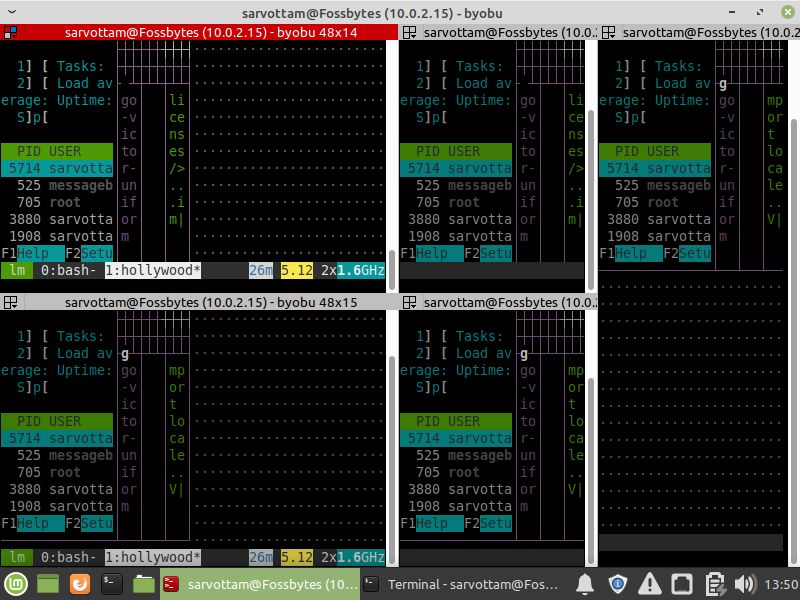This screenshot has height=600, width=800.
Task: Open byobu settings via the F2 Setup label
Action: tap(90, 253)
